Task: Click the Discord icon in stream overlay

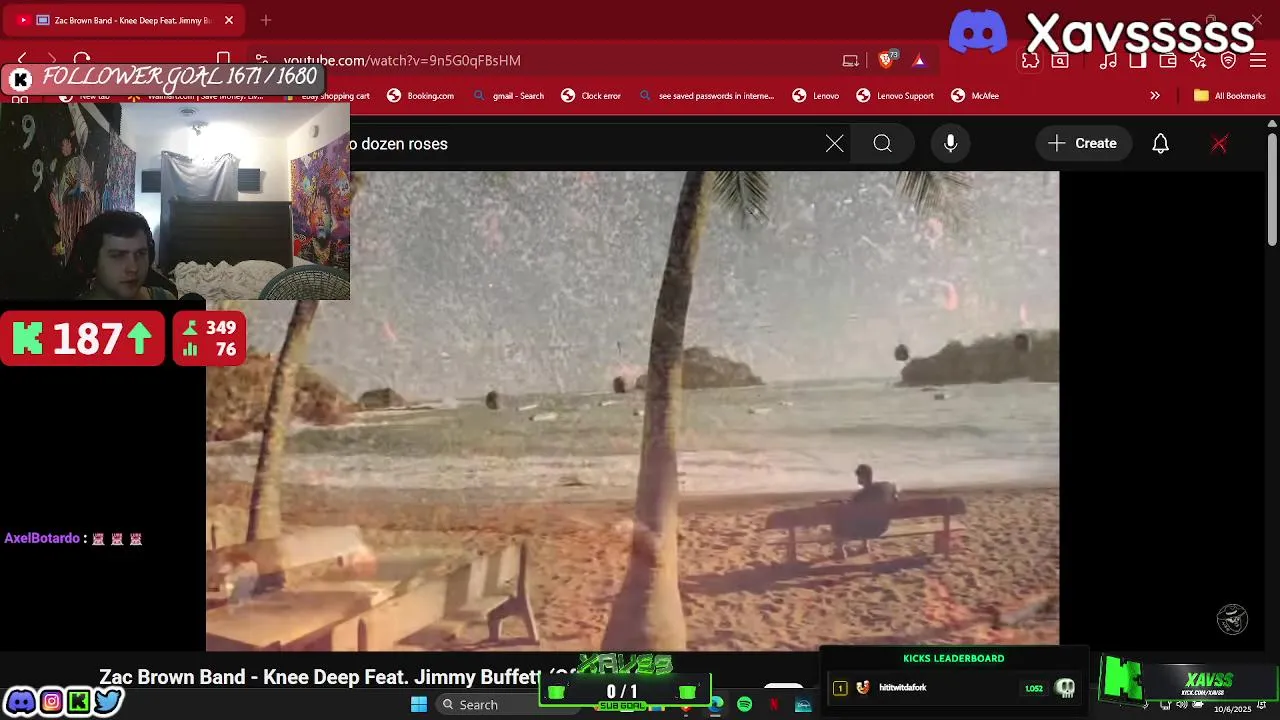Action: click(x=21, y=702)
